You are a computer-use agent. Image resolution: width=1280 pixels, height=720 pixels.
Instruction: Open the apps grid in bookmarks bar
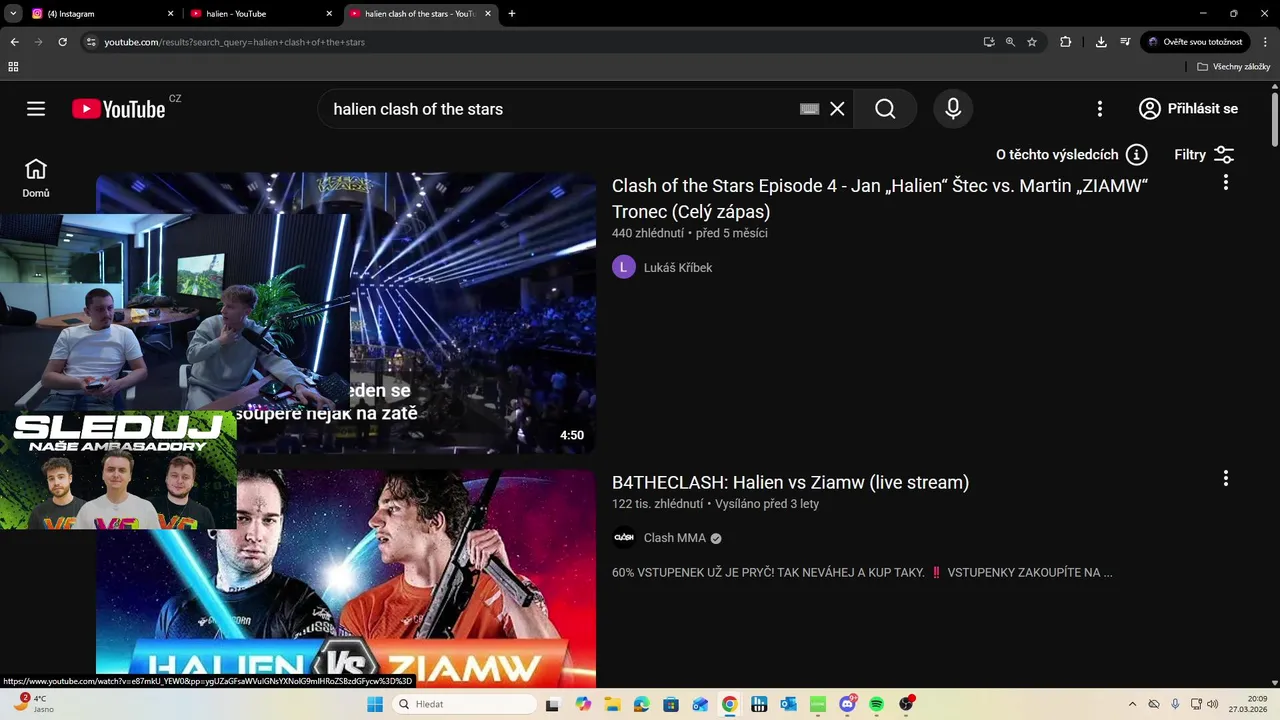[x=13, y=67]
